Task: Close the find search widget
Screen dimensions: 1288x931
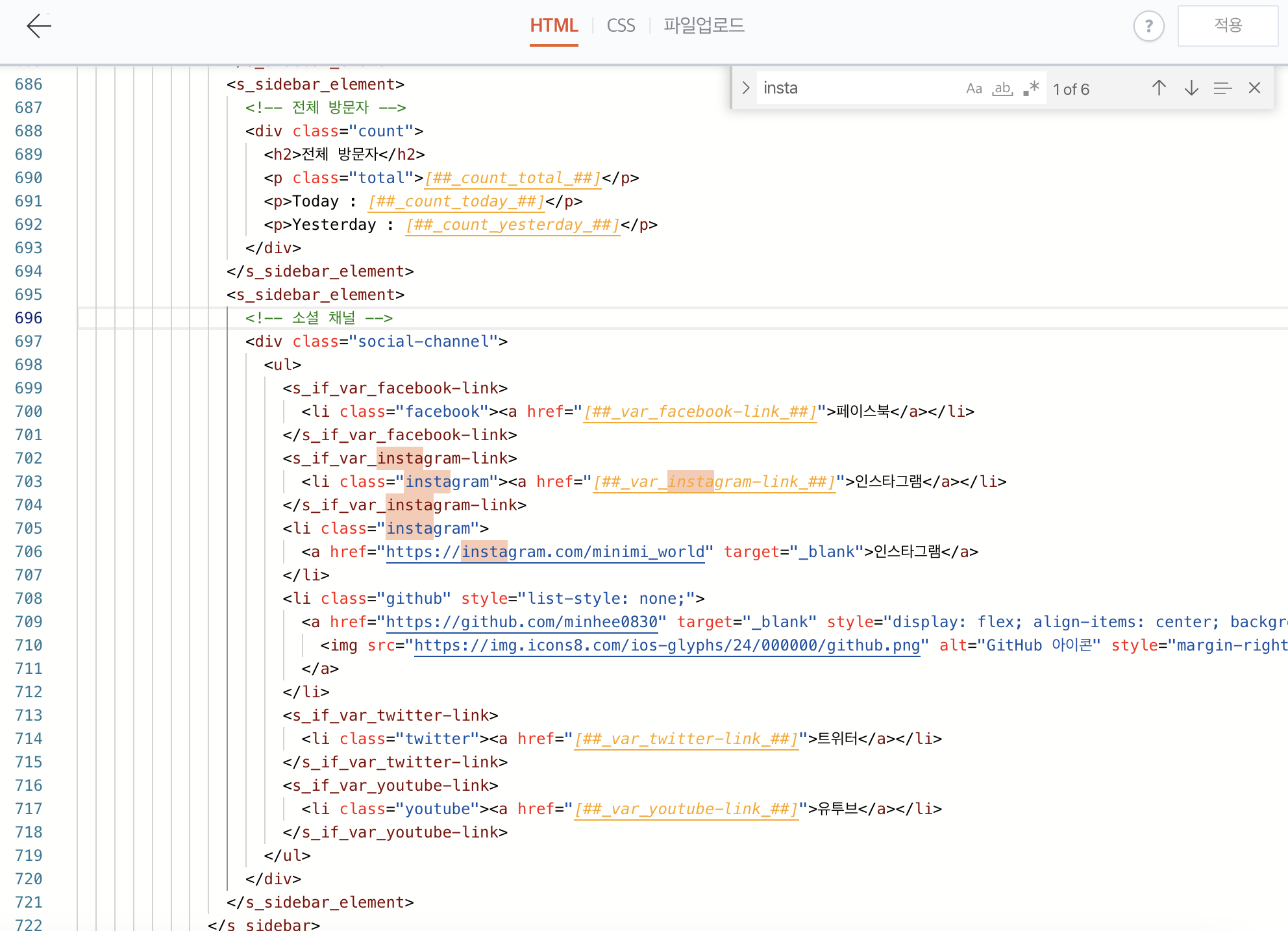Action: [x=1254, y=88]
